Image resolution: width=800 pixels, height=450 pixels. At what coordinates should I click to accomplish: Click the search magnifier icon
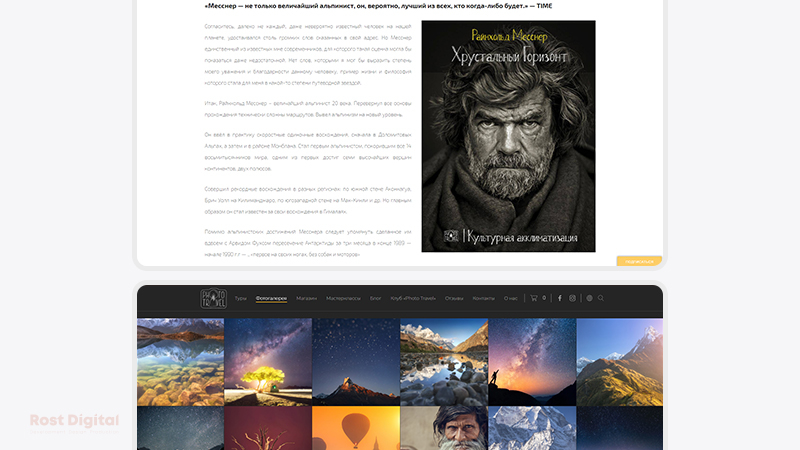tap(601, 298)
